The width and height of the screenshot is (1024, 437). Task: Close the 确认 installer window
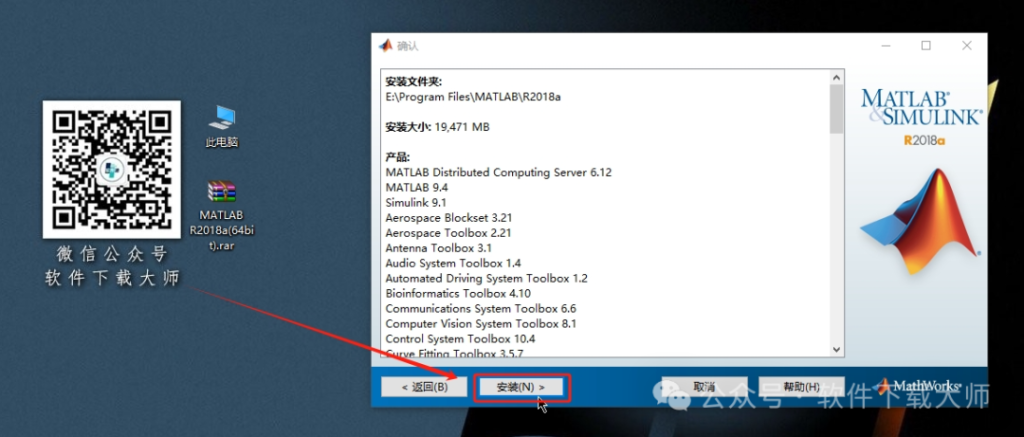(x=967, y=46)
